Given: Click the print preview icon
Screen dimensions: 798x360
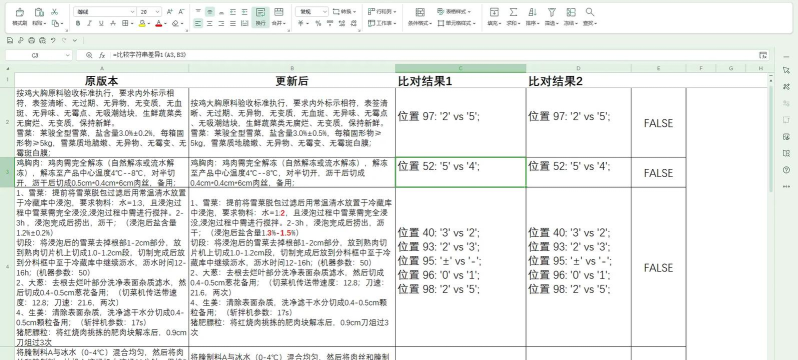Looking at the screenshot, I should point(42,40).
